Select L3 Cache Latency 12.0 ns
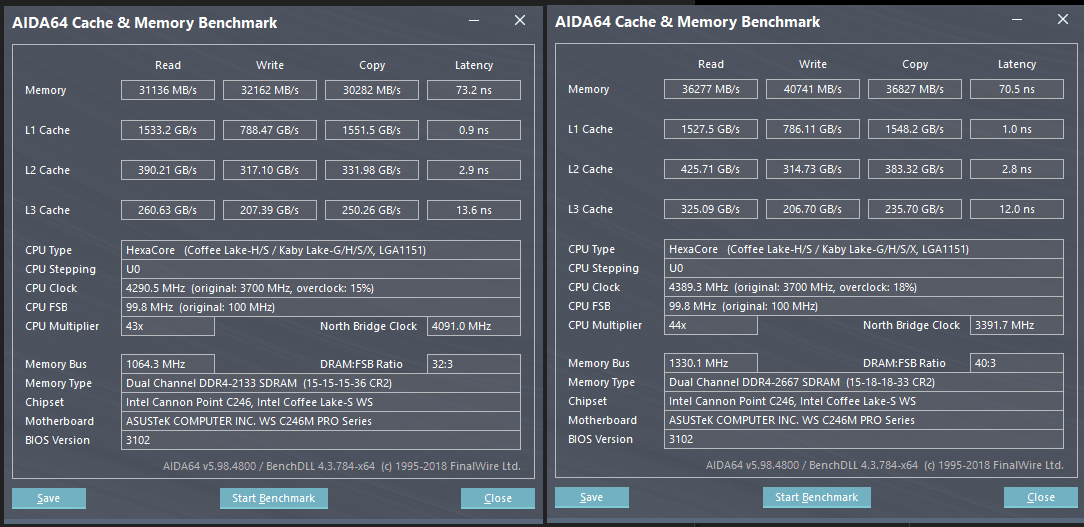 click(1017, 210)
